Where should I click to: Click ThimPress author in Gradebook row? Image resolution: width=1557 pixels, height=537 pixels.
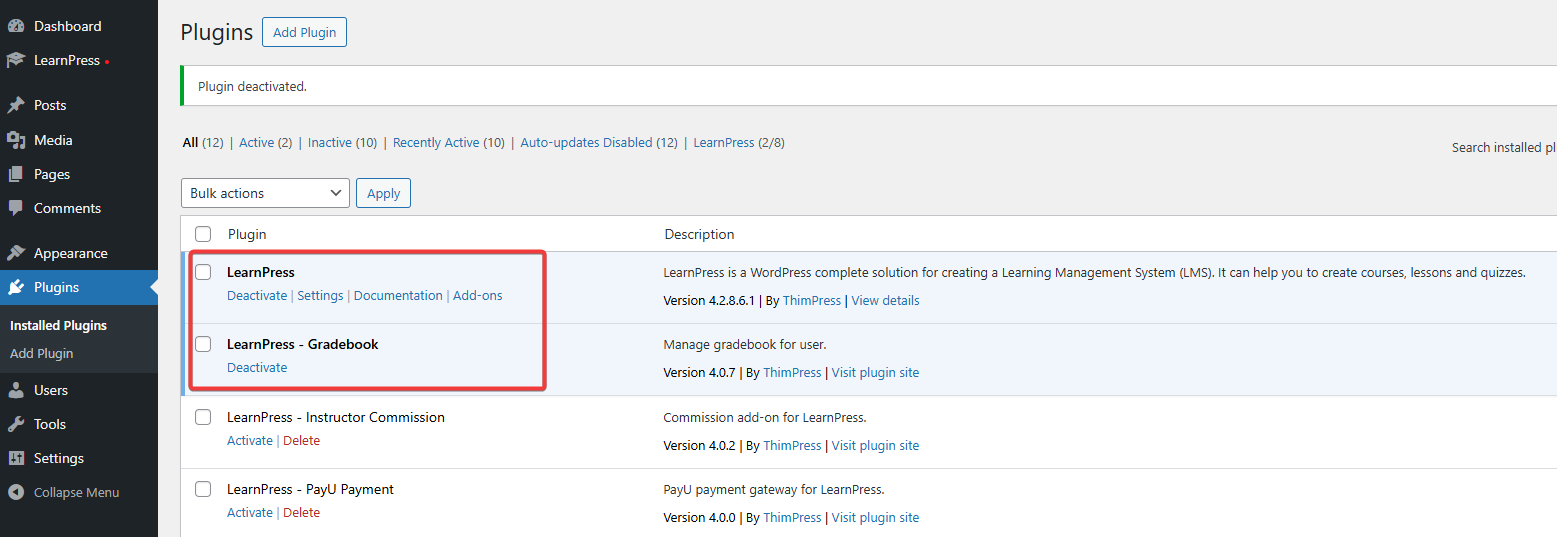tap(792, 373)
